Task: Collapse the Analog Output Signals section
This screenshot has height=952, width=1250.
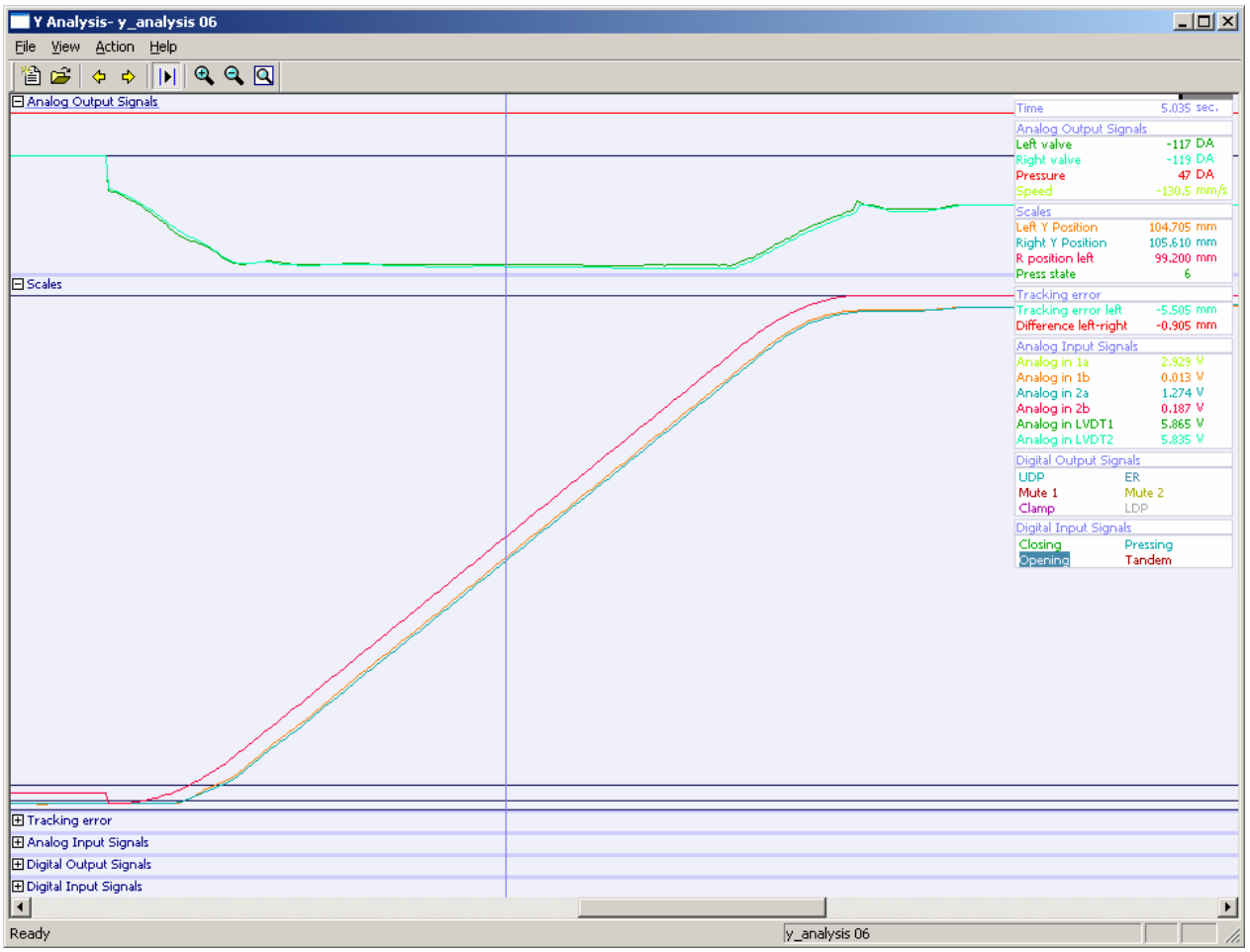Action: point(18,102)
